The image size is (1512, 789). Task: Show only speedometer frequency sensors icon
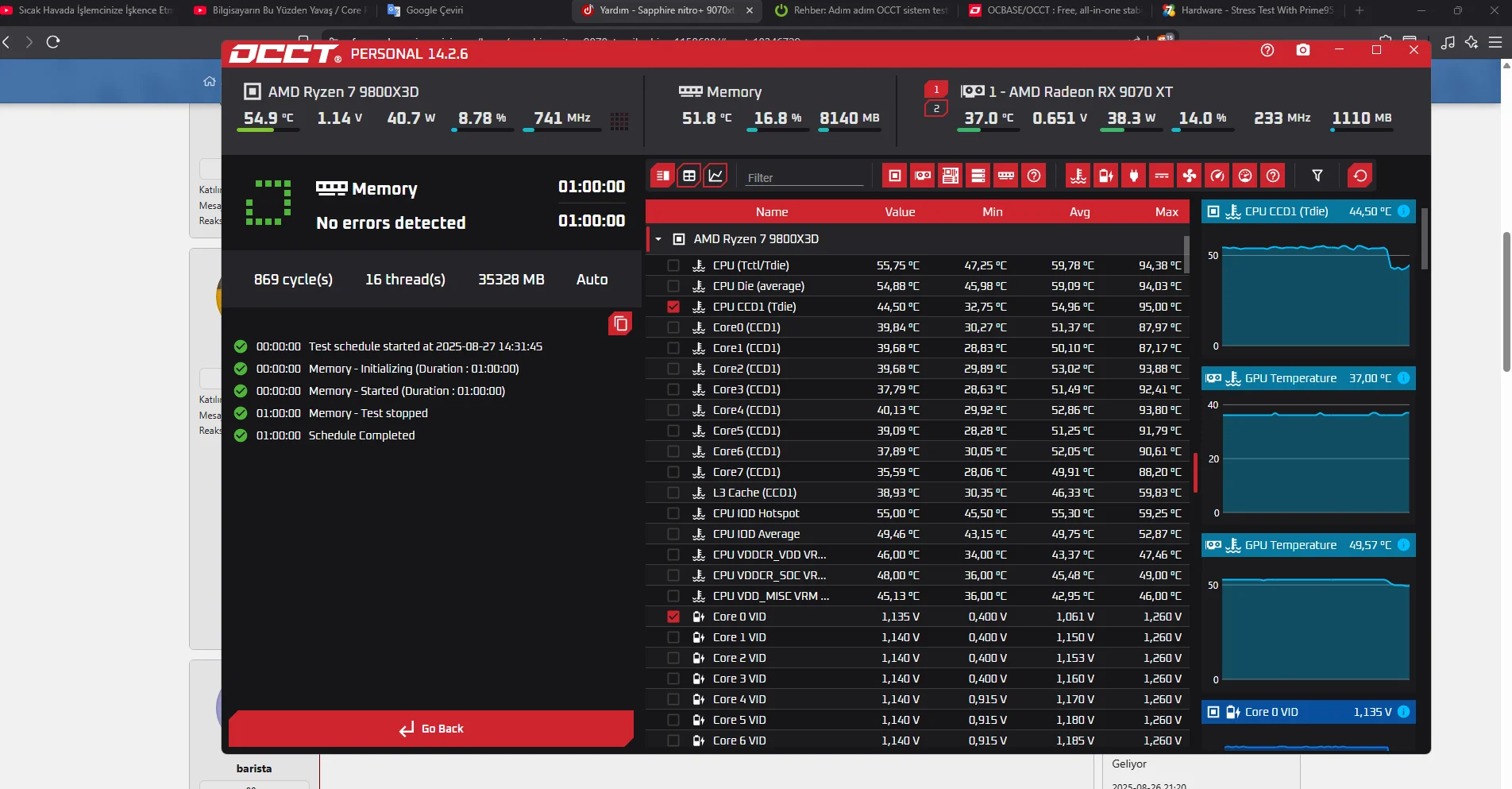tap(1217, 176)
